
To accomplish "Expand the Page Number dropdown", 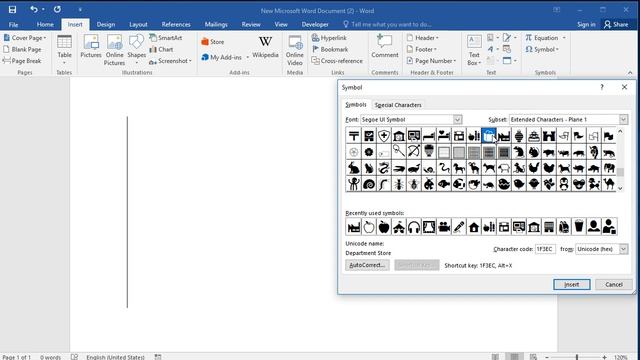I will (x=431, y=61).
